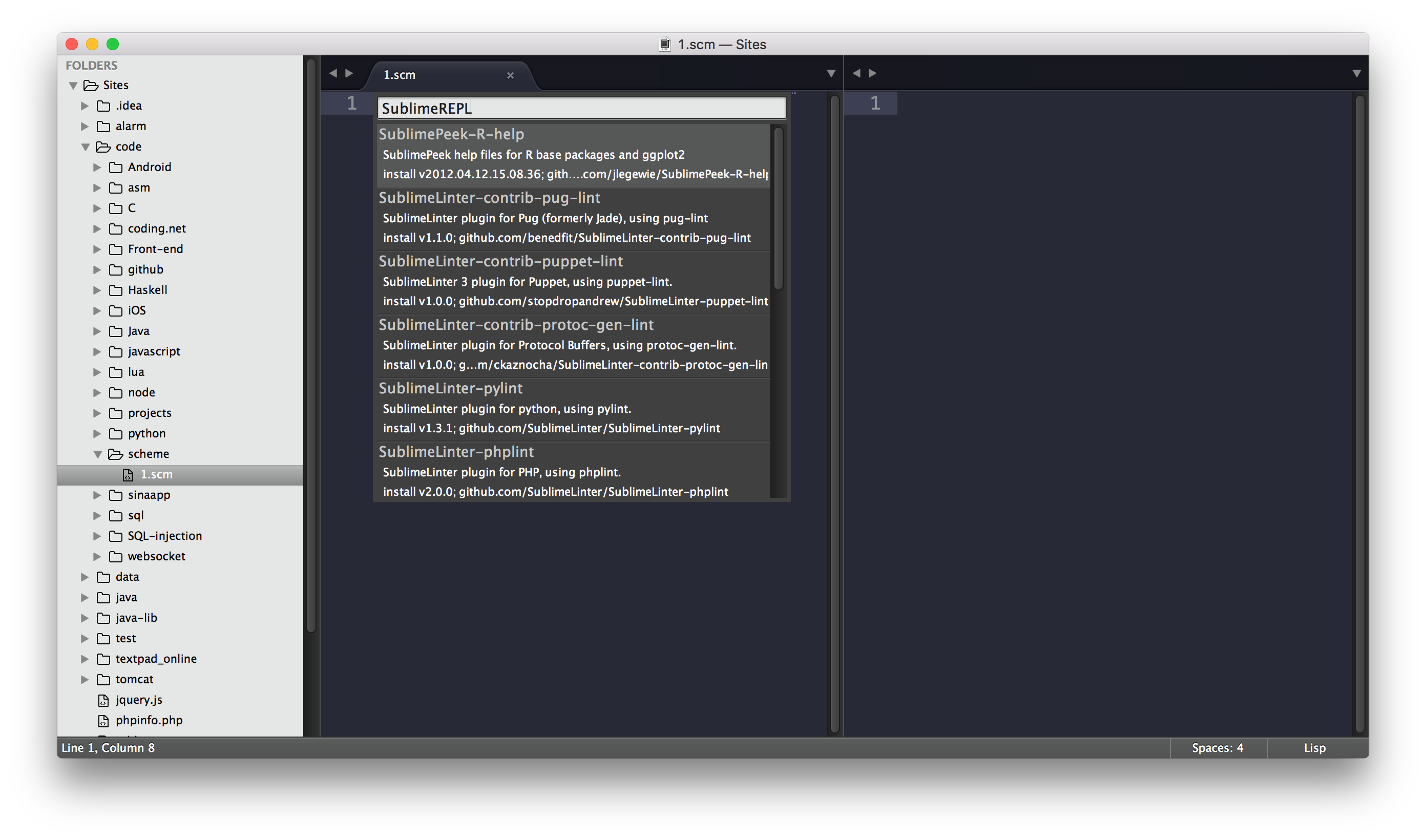Click the Haskell folder icon
The height and width of the screenshot is (840, 1426).
(x=115, y=290)
